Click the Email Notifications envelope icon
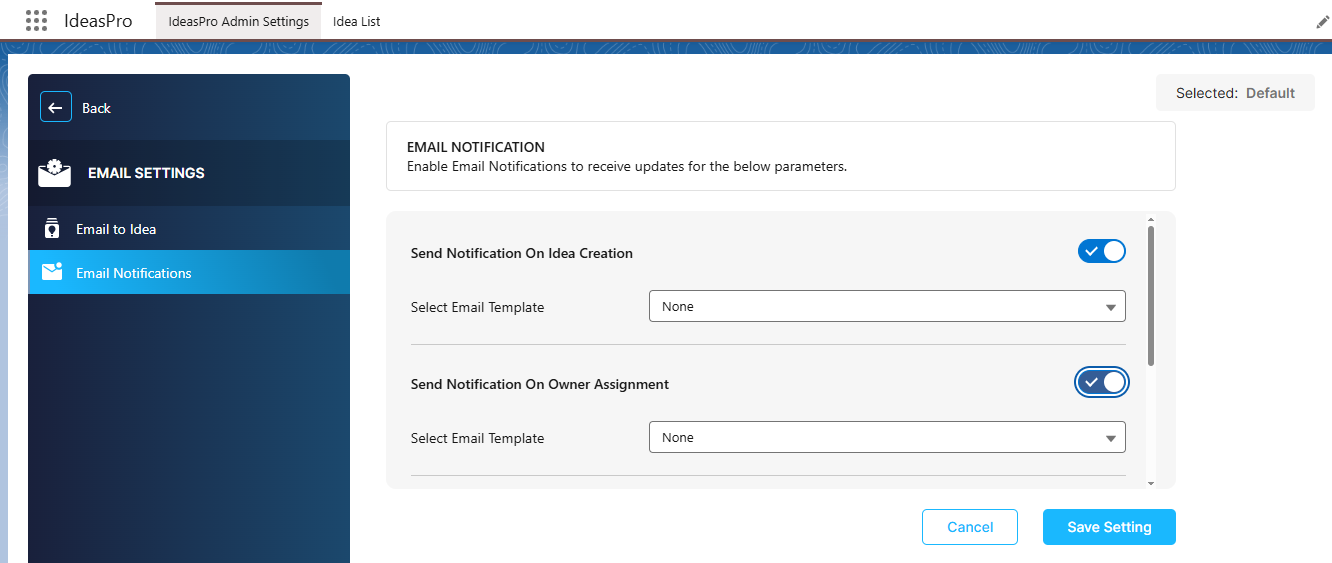 52,272
